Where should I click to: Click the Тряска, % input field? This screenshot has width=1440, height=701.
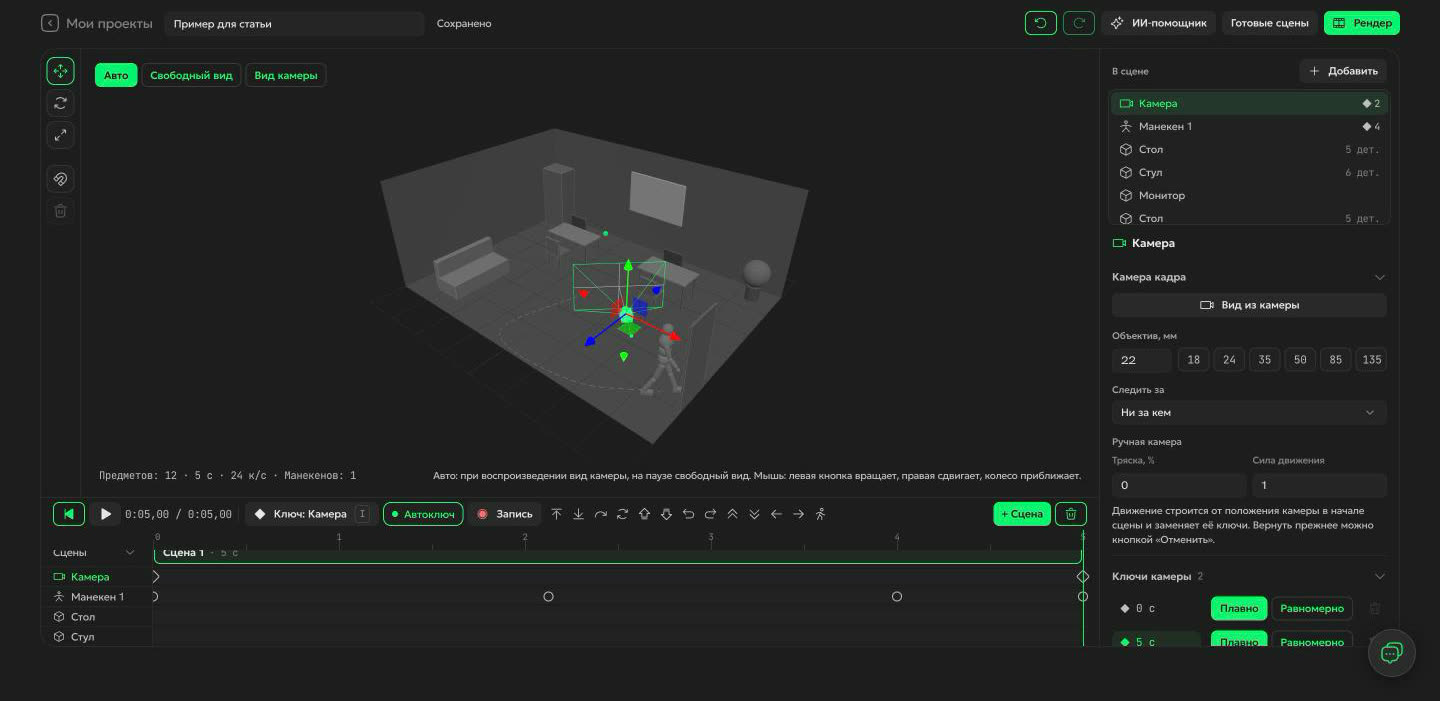click(x=1179, y=485)
